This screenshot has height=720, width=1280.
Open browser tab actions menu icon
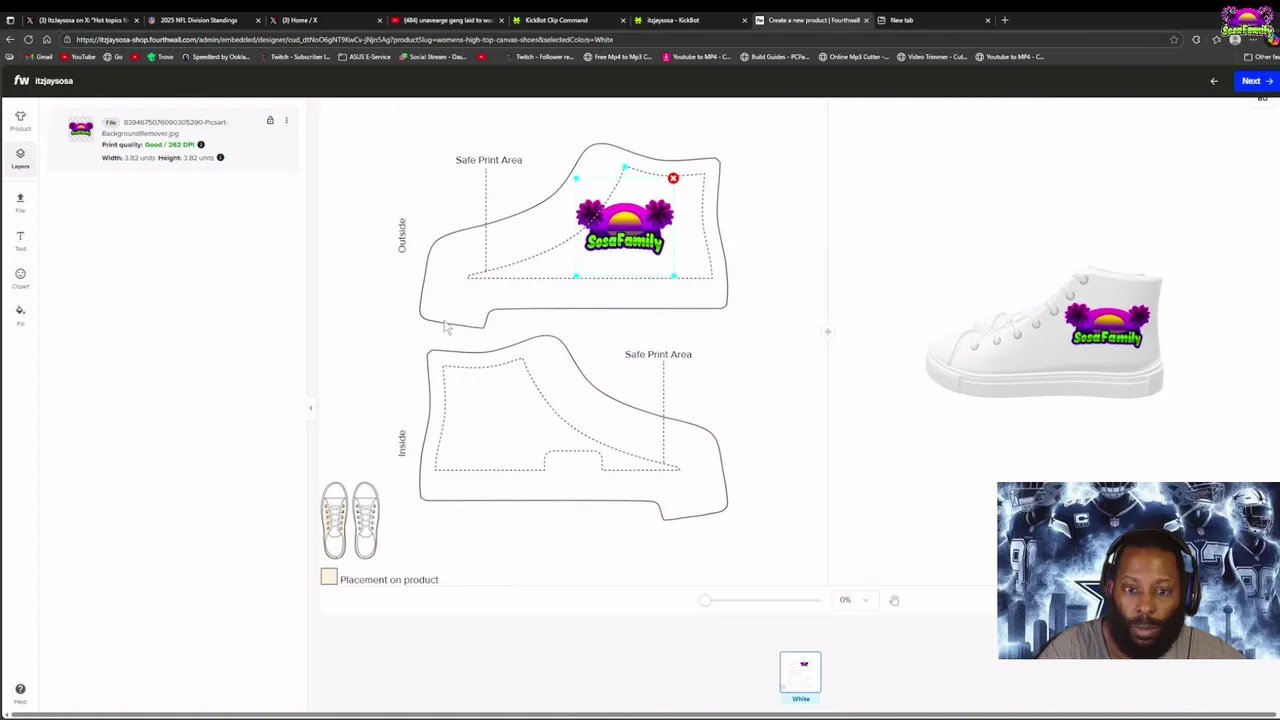point(10,20)
